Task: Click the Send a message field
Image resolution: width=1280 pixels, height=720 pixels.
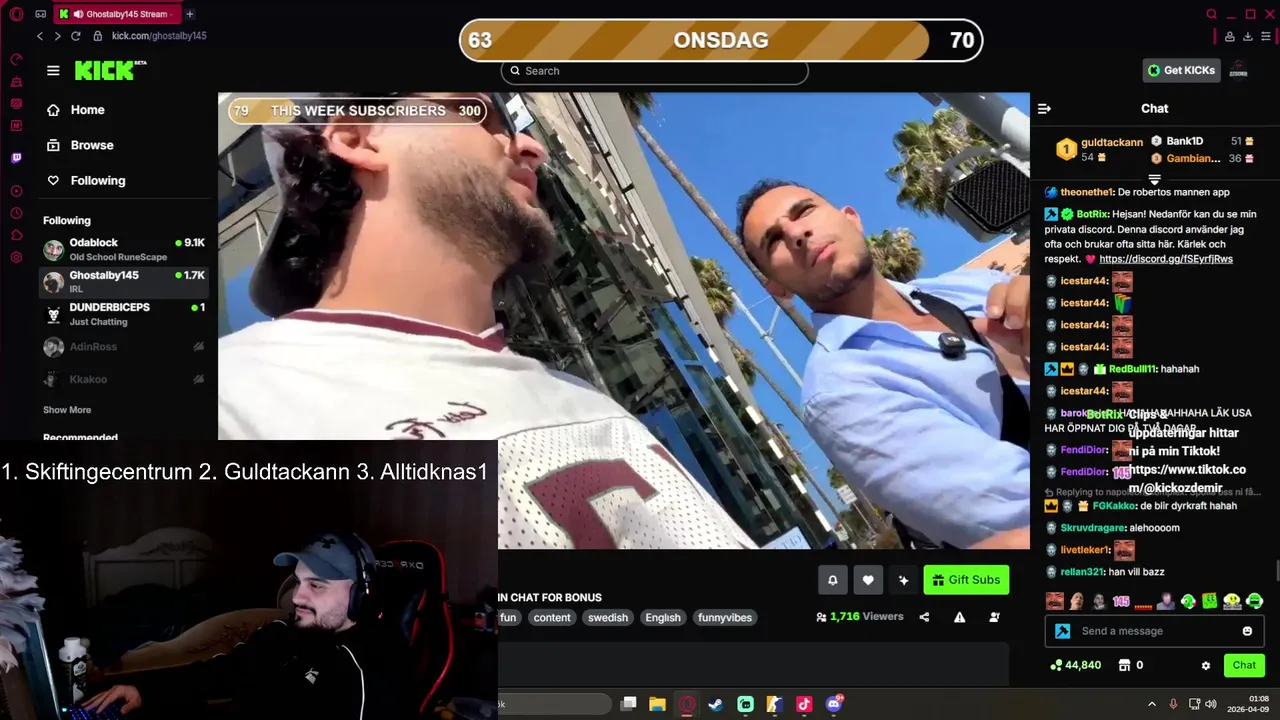Action: [1154, 631]
